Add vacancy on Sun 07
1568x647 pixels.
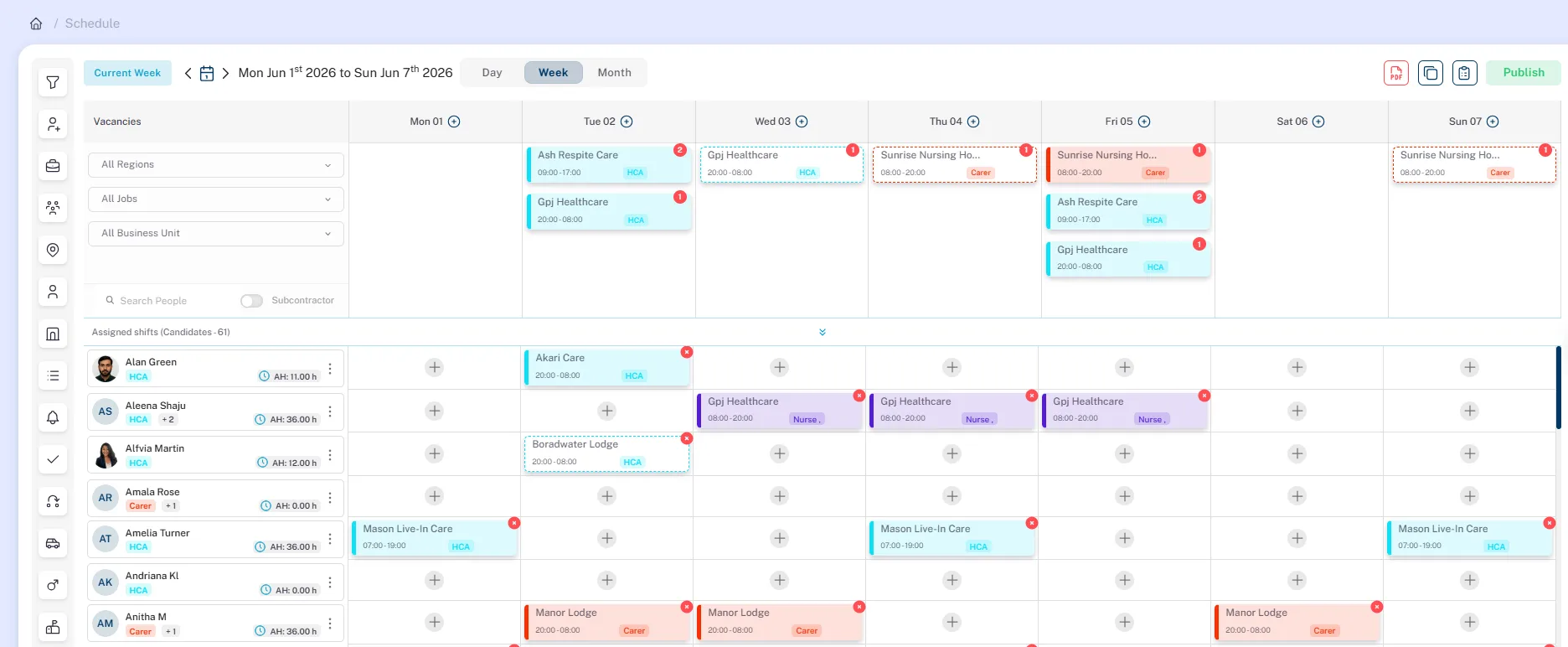pos(1493,122)
